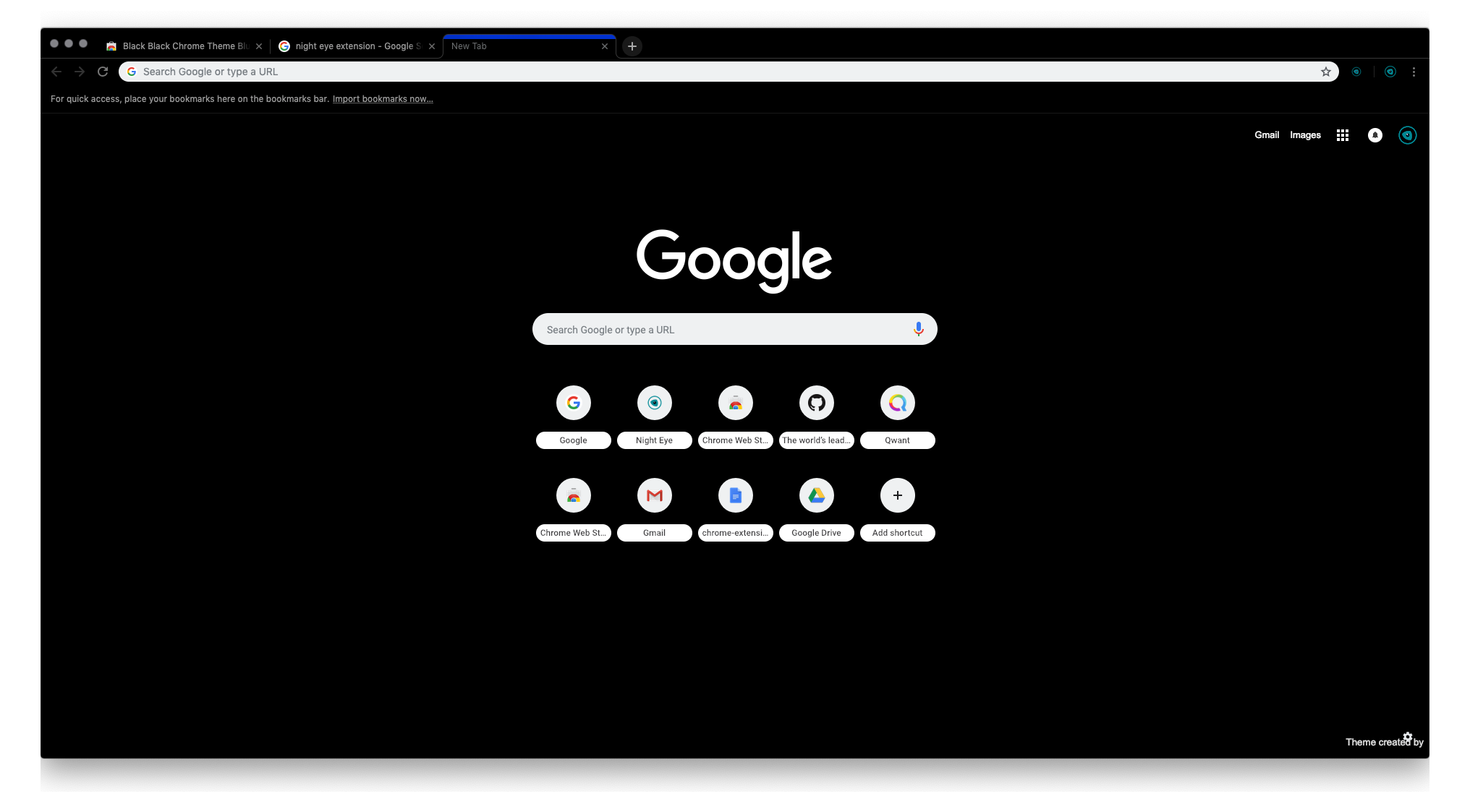Click the GitHub shortcut icon
Viewport: 1470px width, 812px height.
pos(816,402)
